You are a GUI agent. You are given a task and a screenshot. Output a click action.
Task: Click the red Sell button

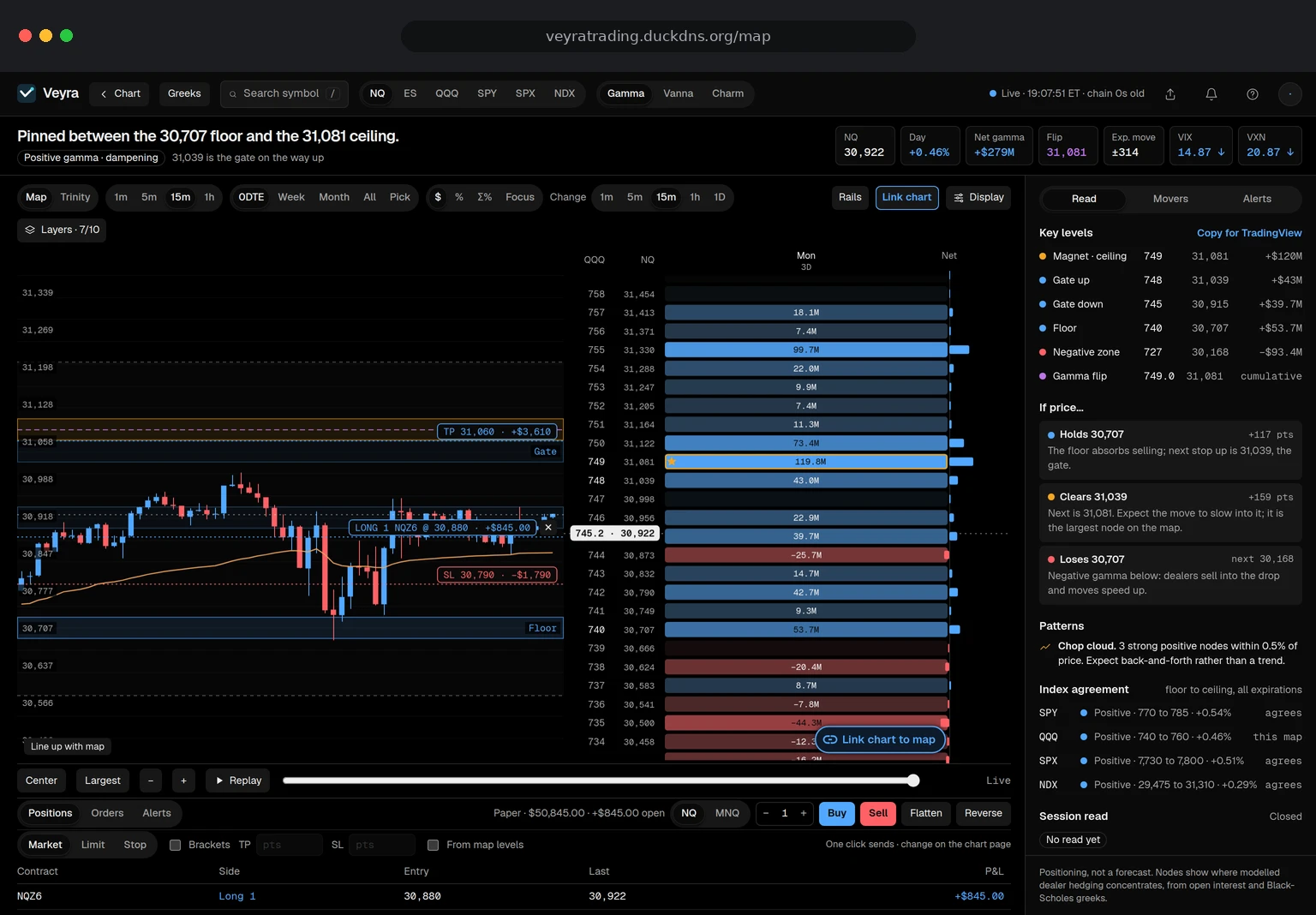[x=878, y=813]
